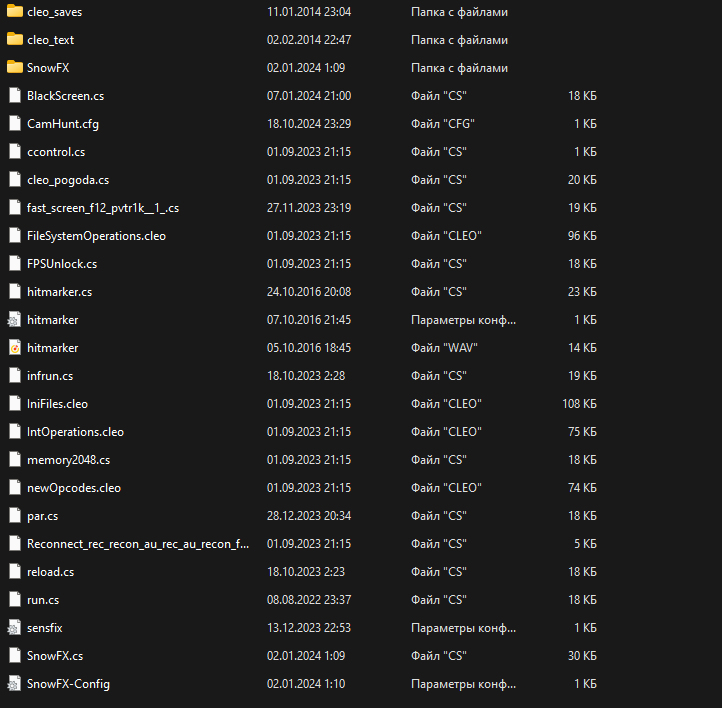Click the cleo_saves folder icon
722x708 pixels.
point(14,12)
